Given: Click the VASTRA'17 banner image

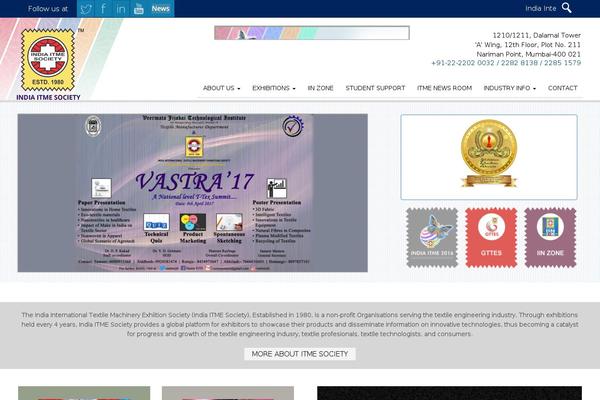Looking at the screenshot, I should point(192,193).
